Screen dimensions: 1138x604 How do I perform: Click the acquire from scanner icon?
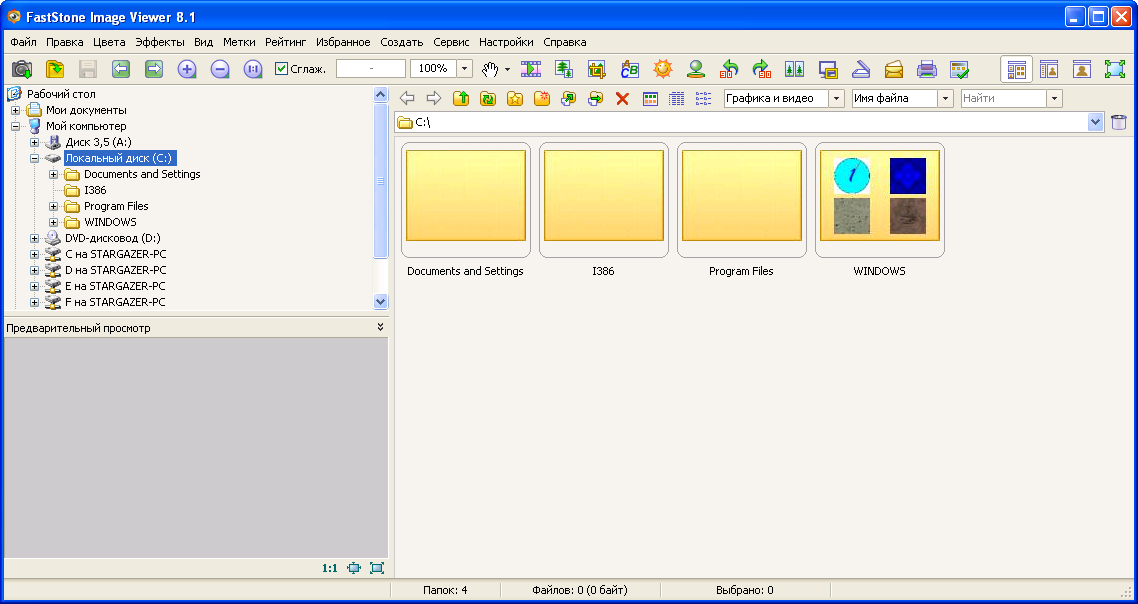pos(860,69)
